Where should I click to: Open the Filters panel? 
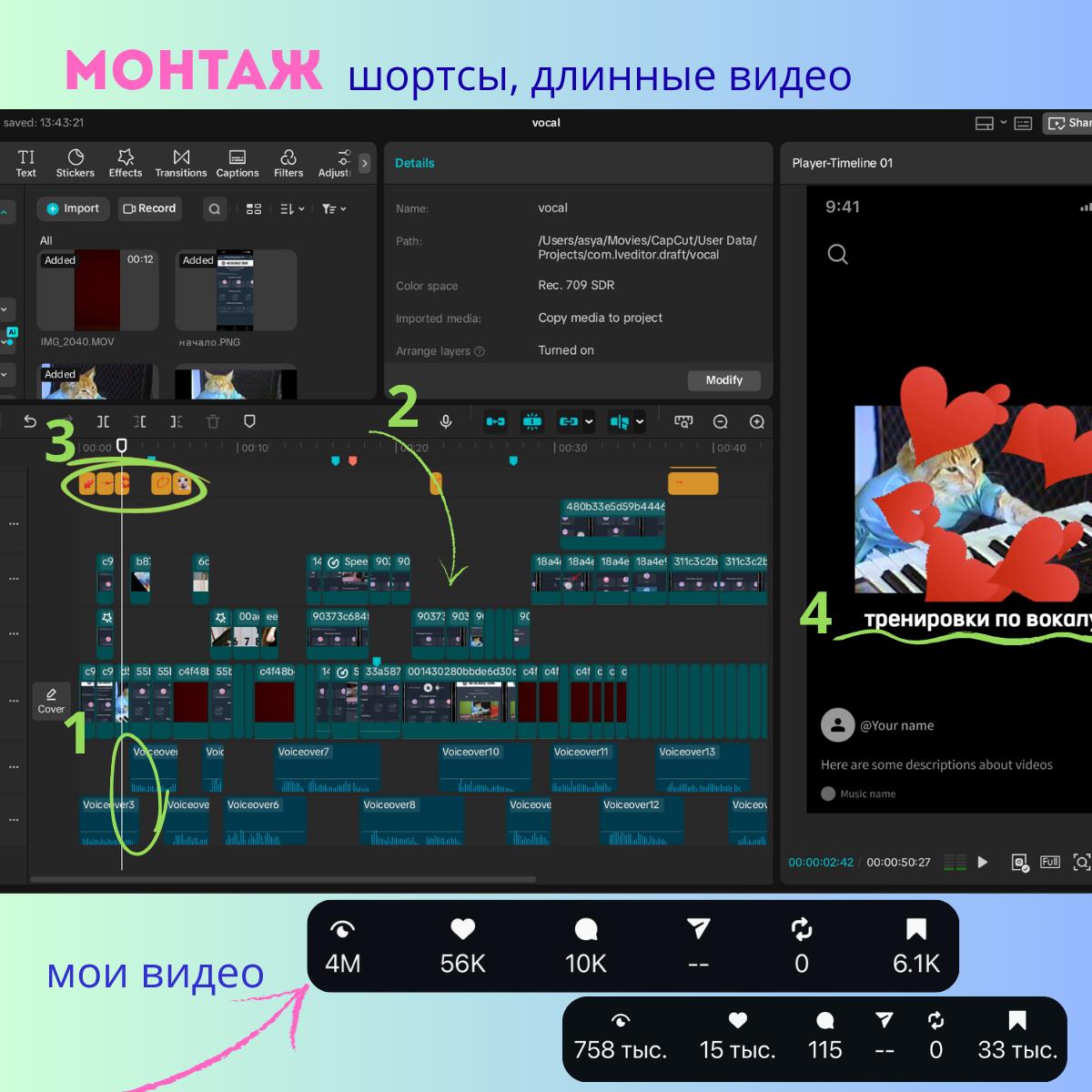288,163
